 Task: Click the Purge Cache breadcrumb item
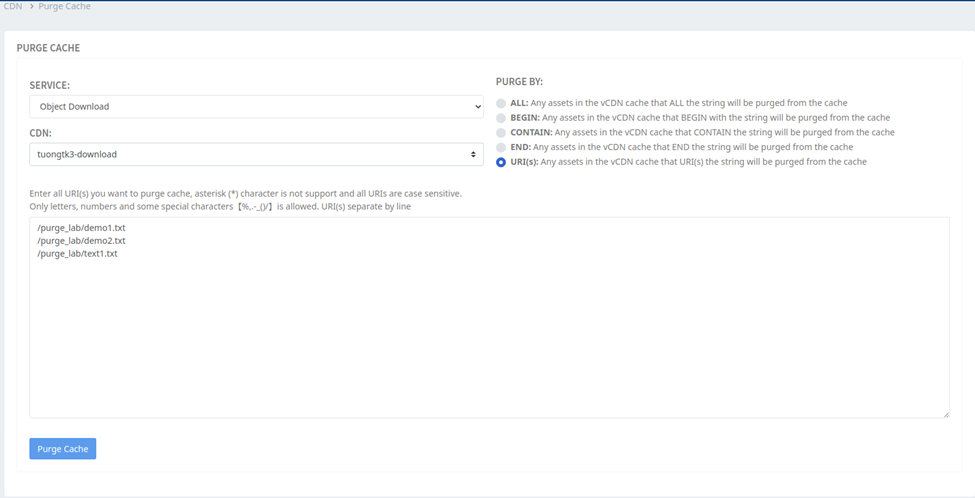click(64, 6)
